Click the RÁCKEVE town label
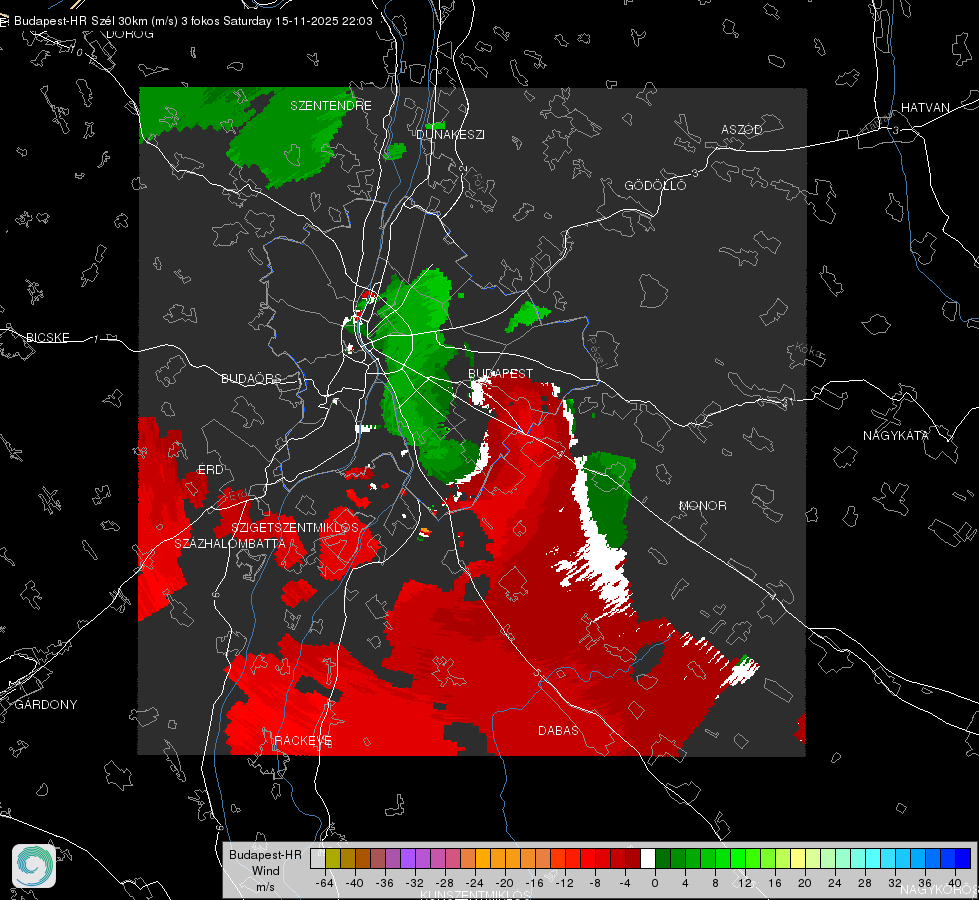This screenshot has height=900, width=979. pyautogui.click(x=303, y=741)
